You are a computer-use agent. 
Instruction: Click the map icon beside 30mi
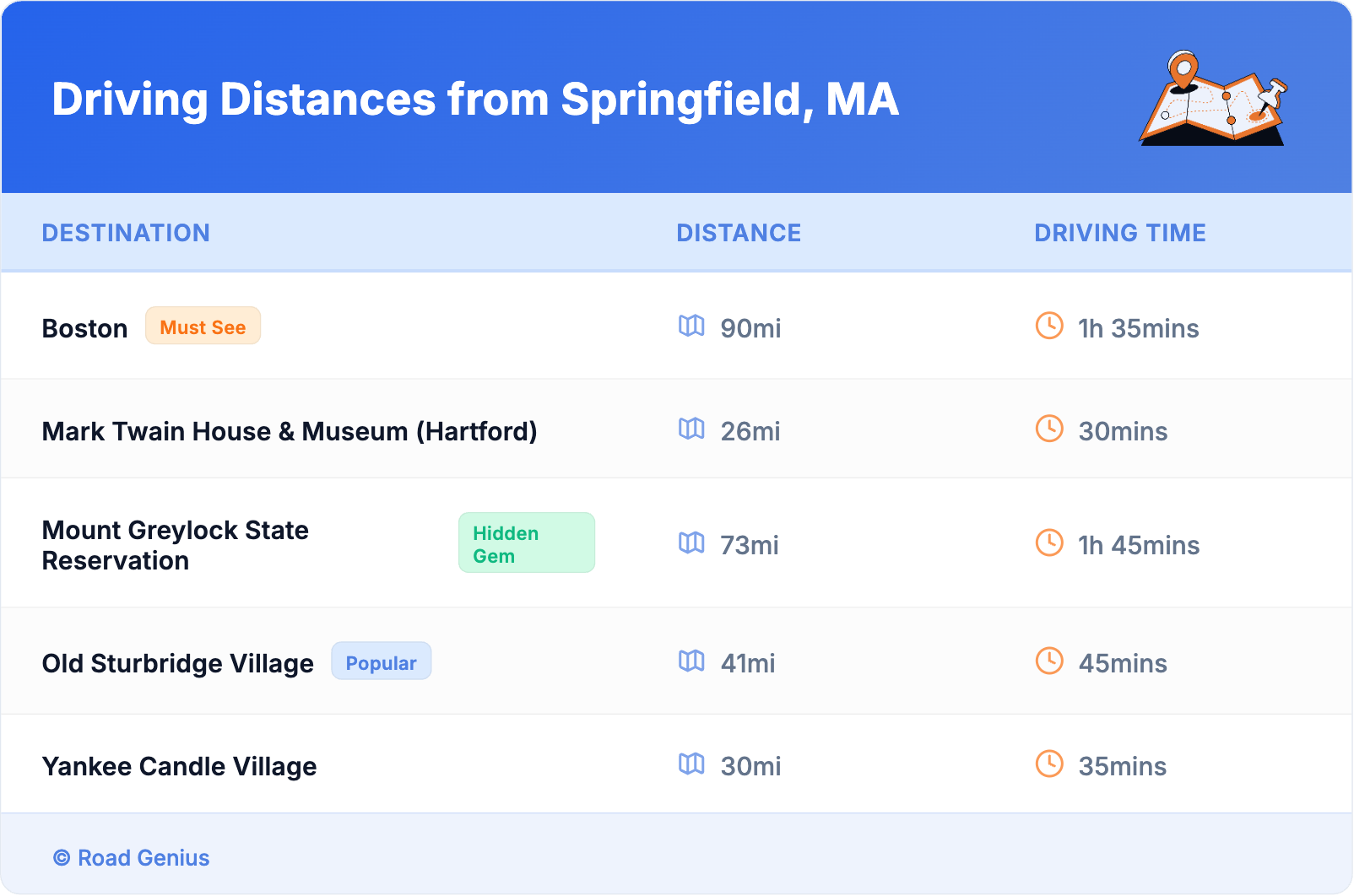click(691, 764)
